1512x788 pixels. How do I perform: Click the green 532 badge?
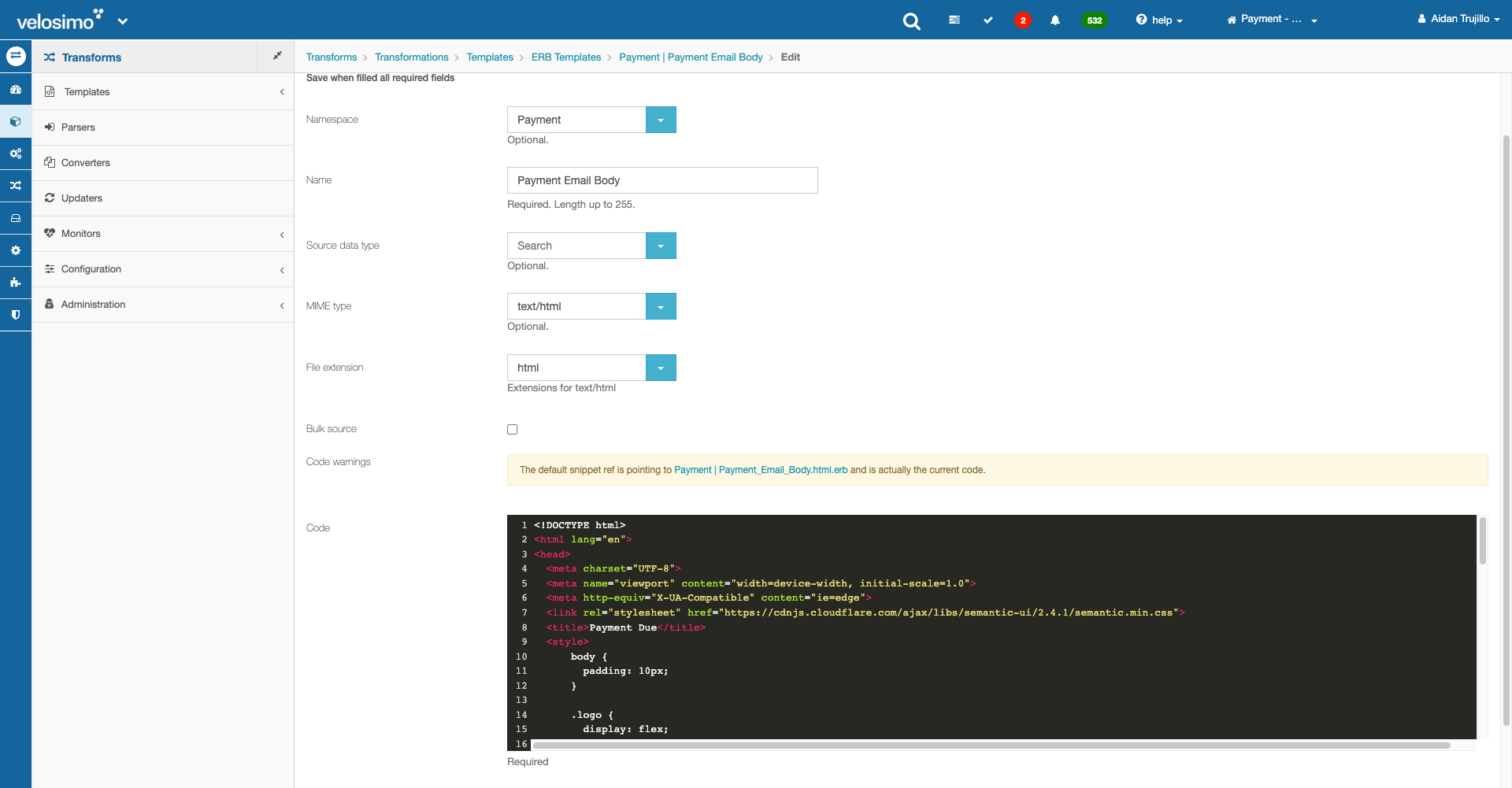point(1095,20)
